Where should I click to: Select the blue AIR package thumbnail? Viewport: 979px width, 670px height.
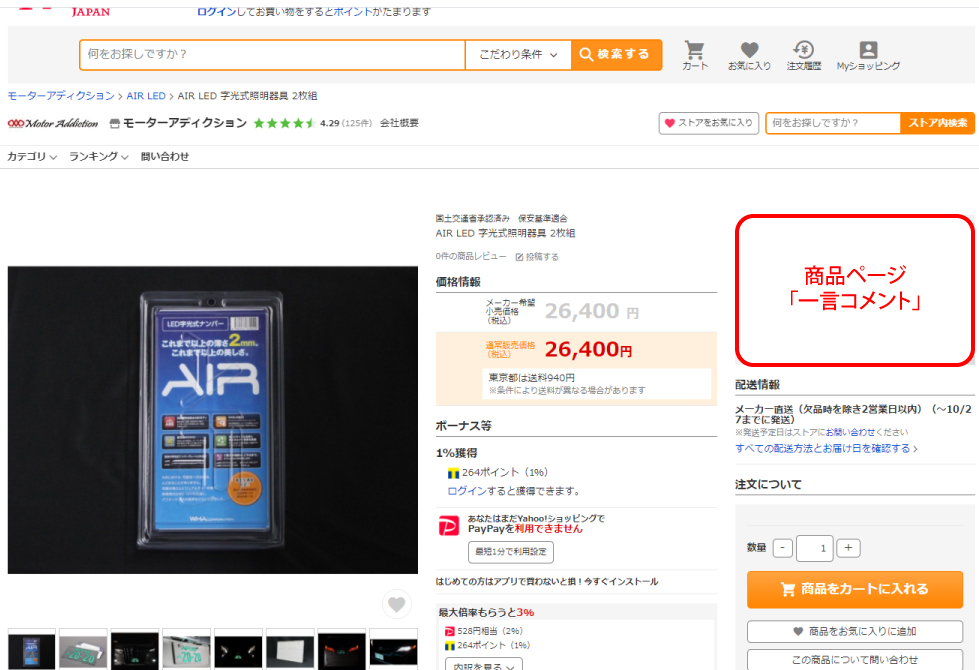31,650
